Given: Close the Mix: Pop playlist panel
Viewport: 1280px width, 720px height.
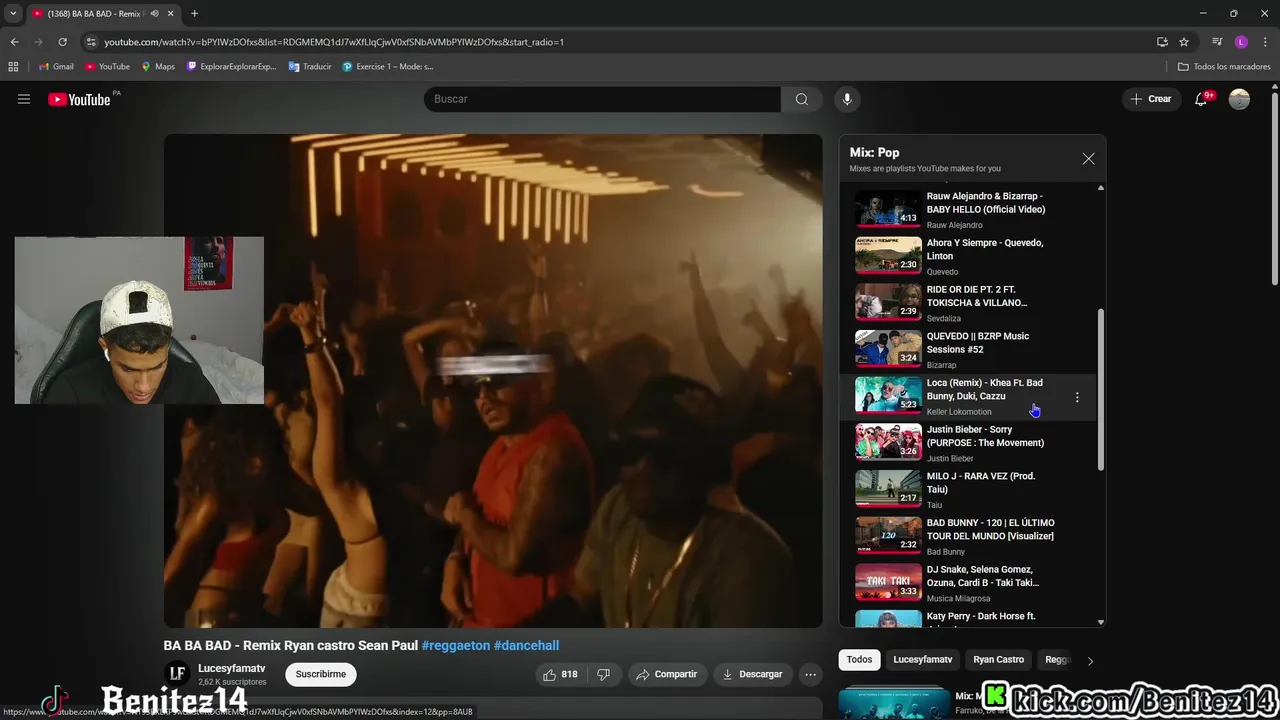Looking at the screenshot, I should (1088, 159).
